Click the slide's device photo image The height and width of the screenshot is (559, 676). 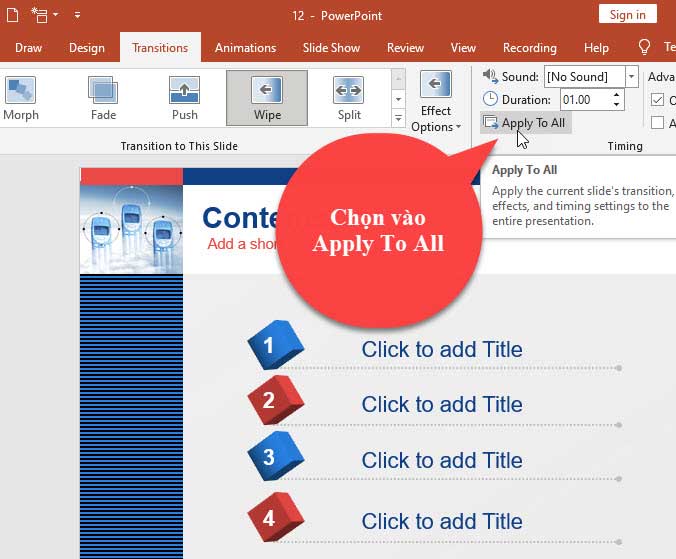(x=131, y=230)
